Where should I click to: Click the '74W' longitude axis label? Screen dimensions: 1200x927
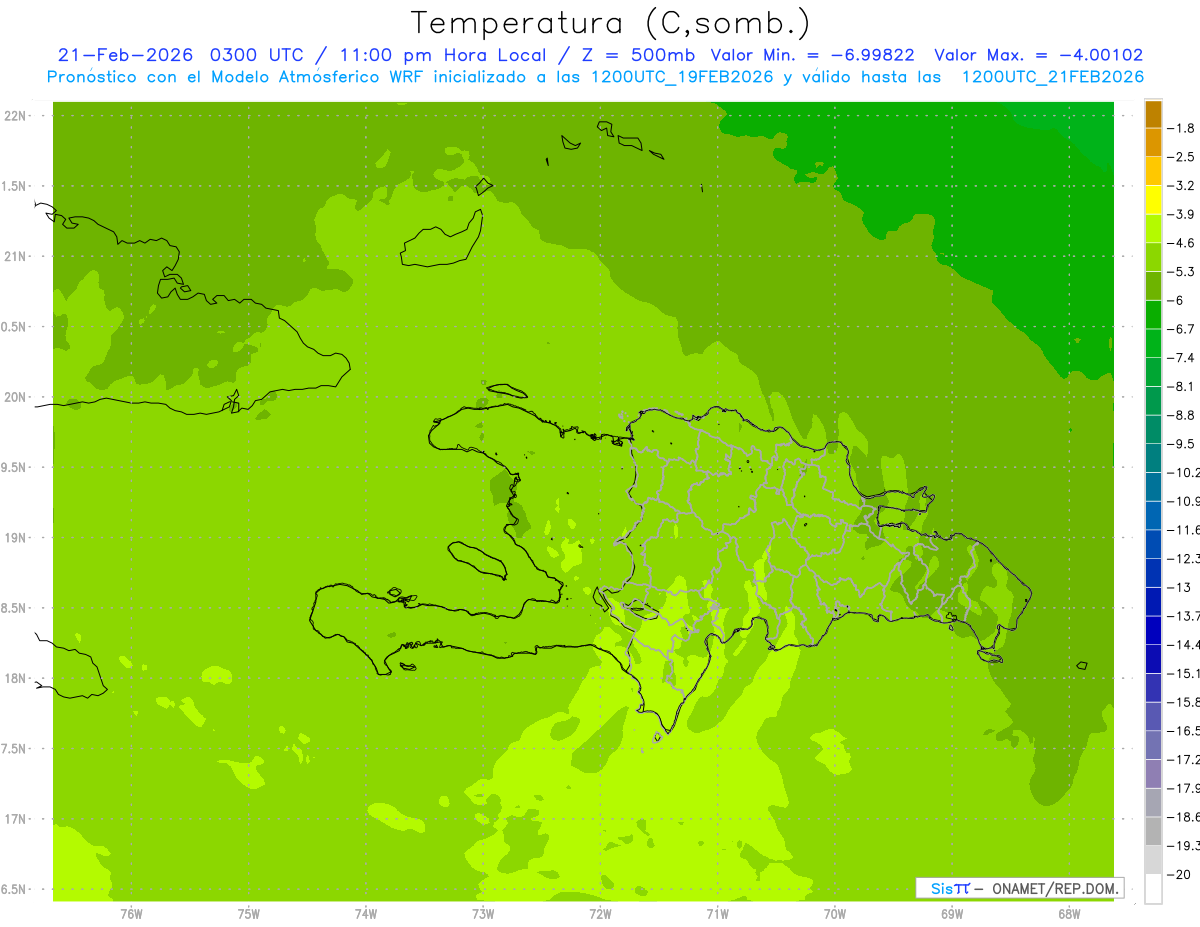coord(366,912)
